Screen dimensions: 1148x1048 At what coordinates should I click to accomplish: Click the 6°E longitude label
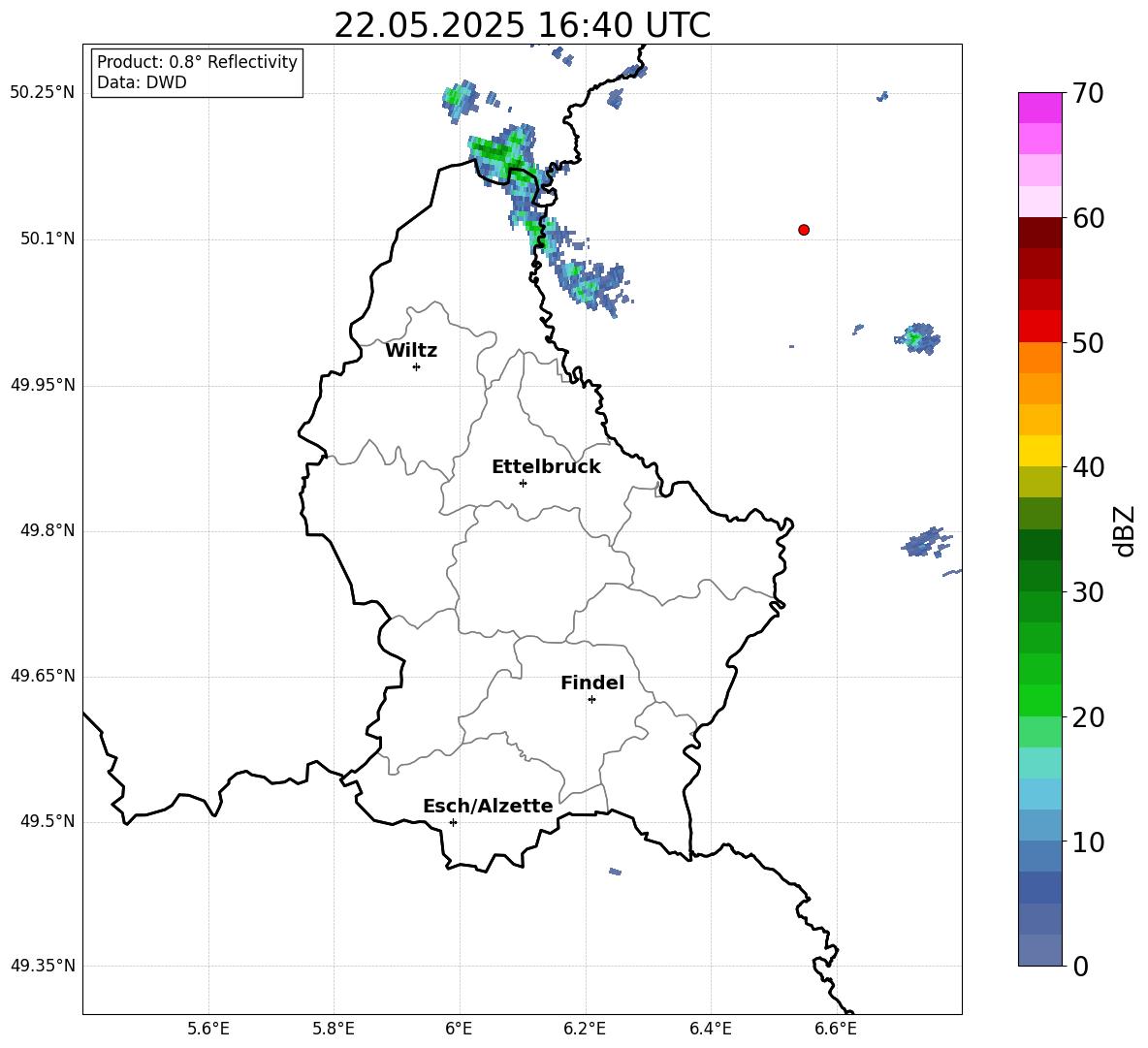click(459, 1029)
